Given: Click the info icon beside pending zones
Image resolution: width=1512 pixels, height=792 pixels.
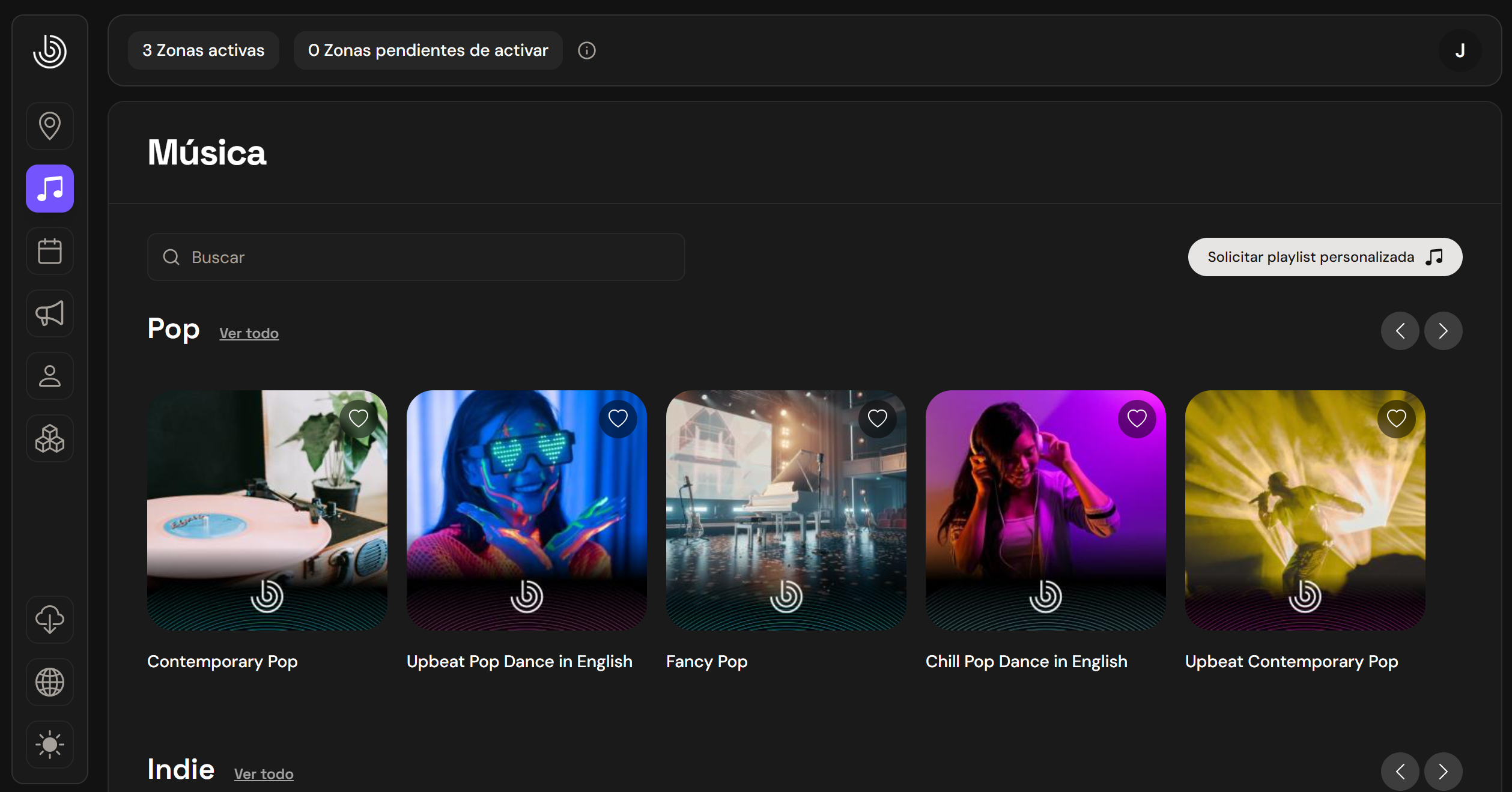Looking at the screenshot, I should (x=586, y=50).
